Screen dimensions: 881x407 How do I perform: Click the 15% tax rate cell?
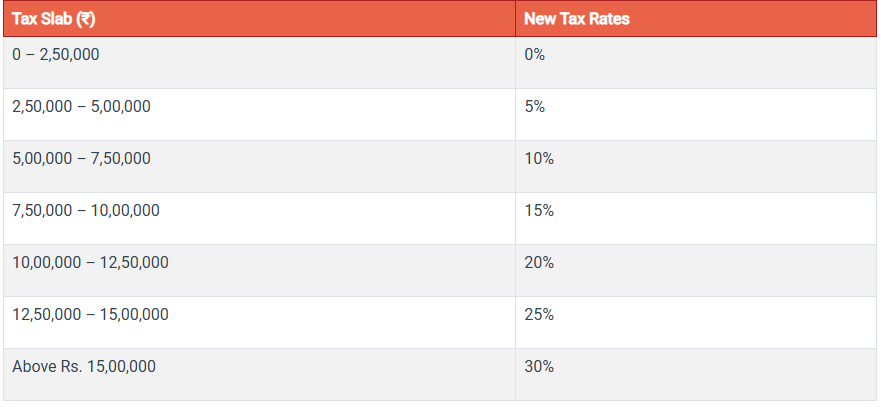[538, 210]
